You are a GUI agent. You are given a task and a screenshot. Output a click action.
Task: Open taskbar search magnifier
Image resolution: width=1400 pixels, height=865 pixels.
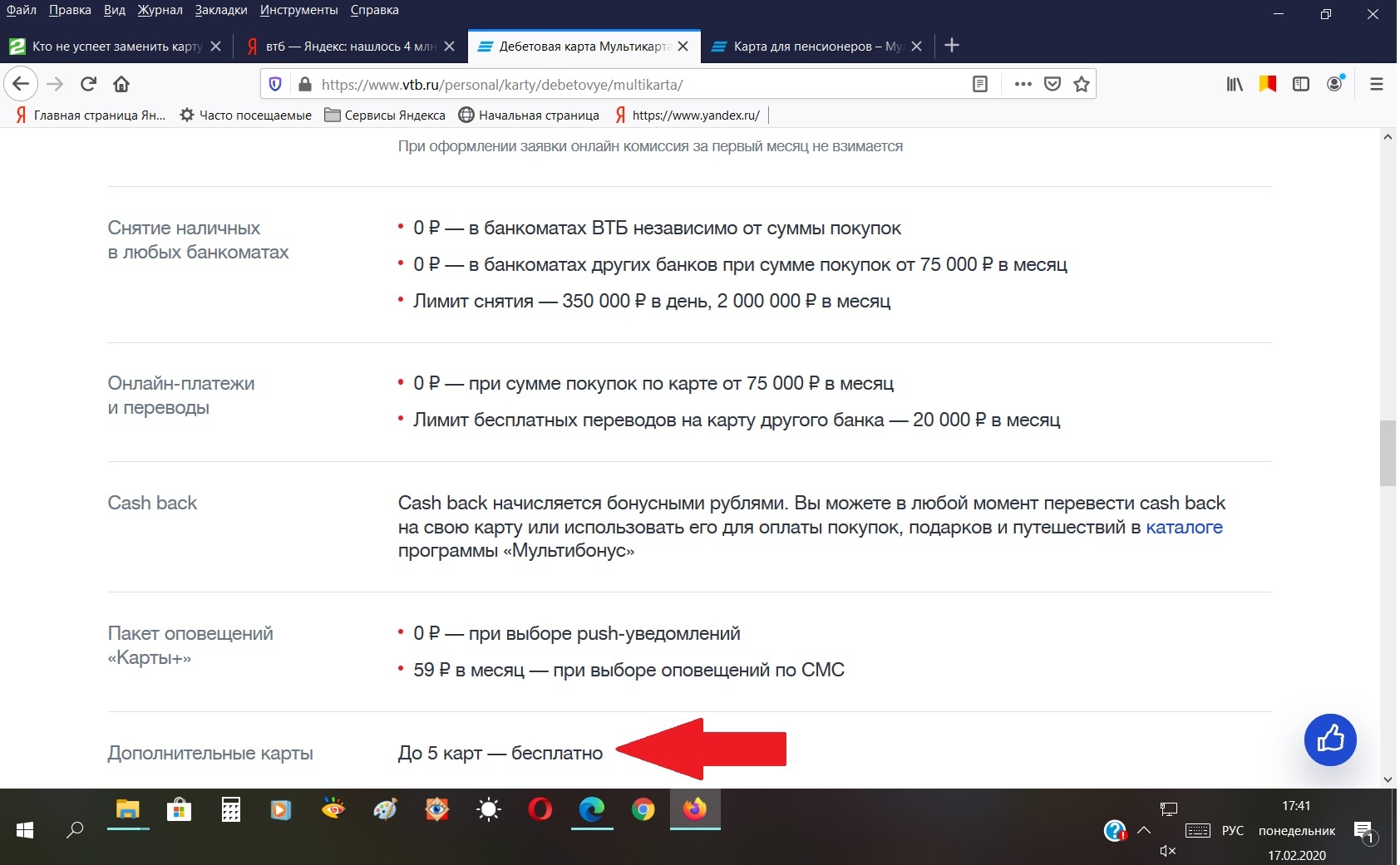(75, 829)
